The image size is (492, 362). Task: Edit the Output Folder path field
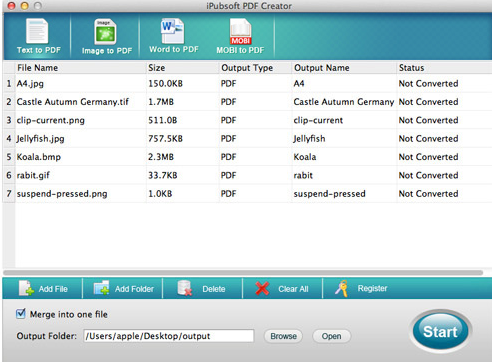pos(169,336)
